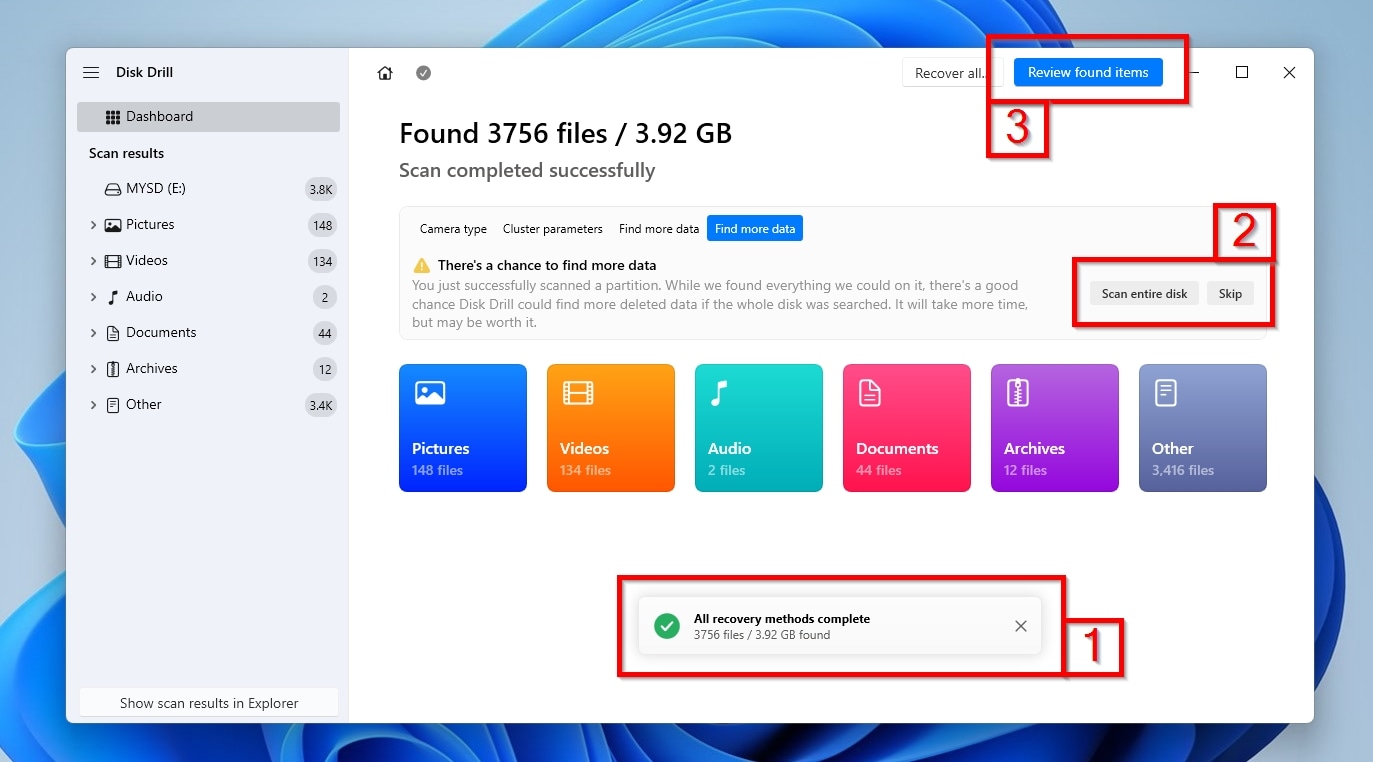Expand the Pictures item in the sidebar
The image size is (1373, 762).
tap(92, 224)
